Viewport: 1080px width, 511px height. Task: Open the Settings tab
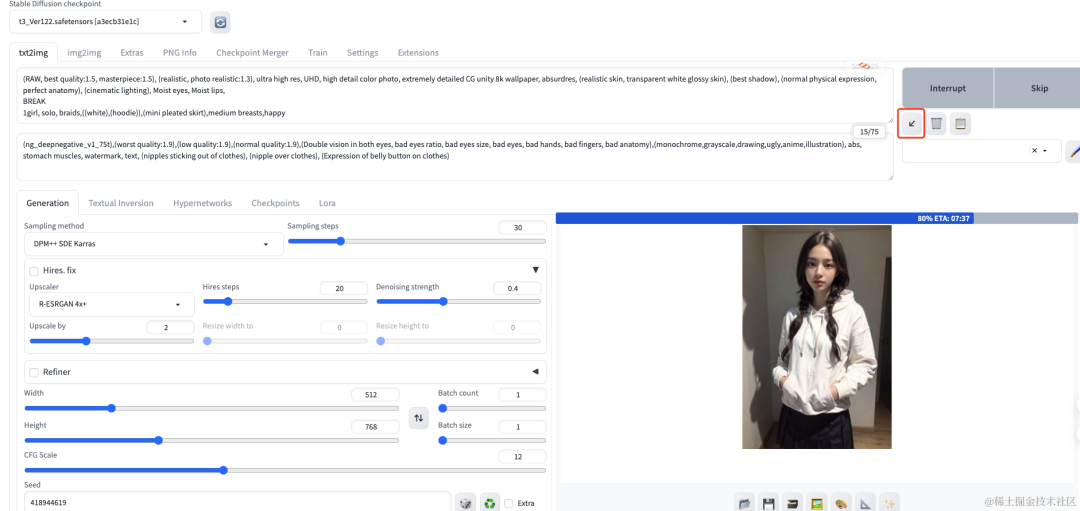click(x=362, y=52)
